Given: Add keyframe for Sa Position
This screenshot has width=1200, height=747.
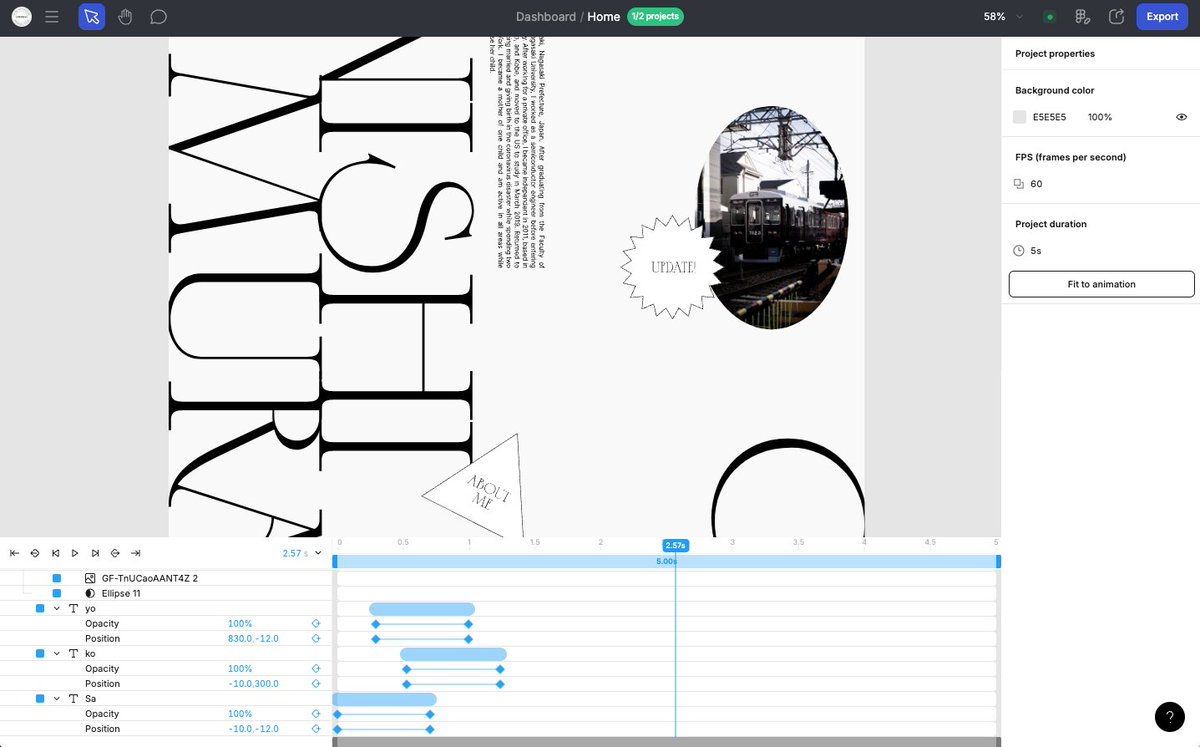Looking at the screenshot, I should pos(316,728).
